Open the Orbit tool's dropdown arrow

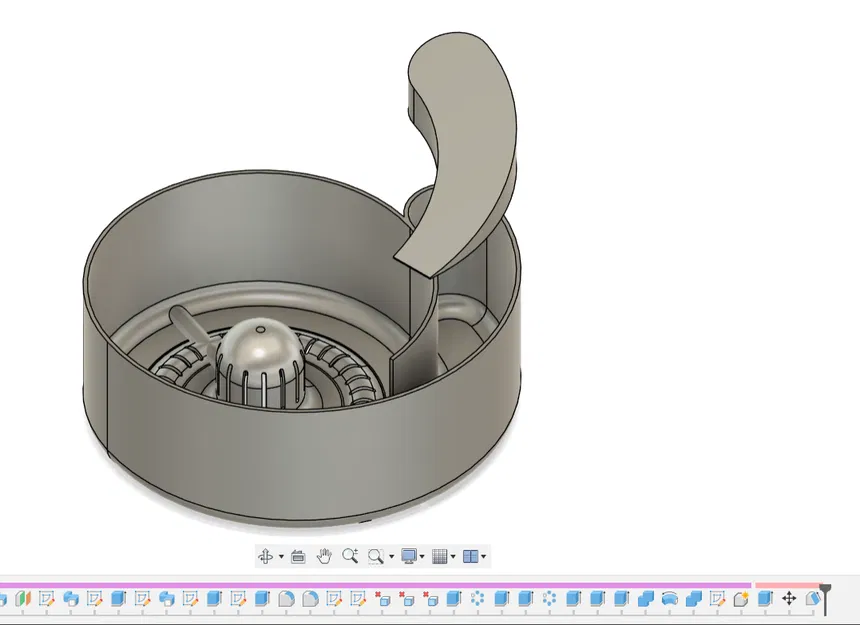(x=281, y=557)
